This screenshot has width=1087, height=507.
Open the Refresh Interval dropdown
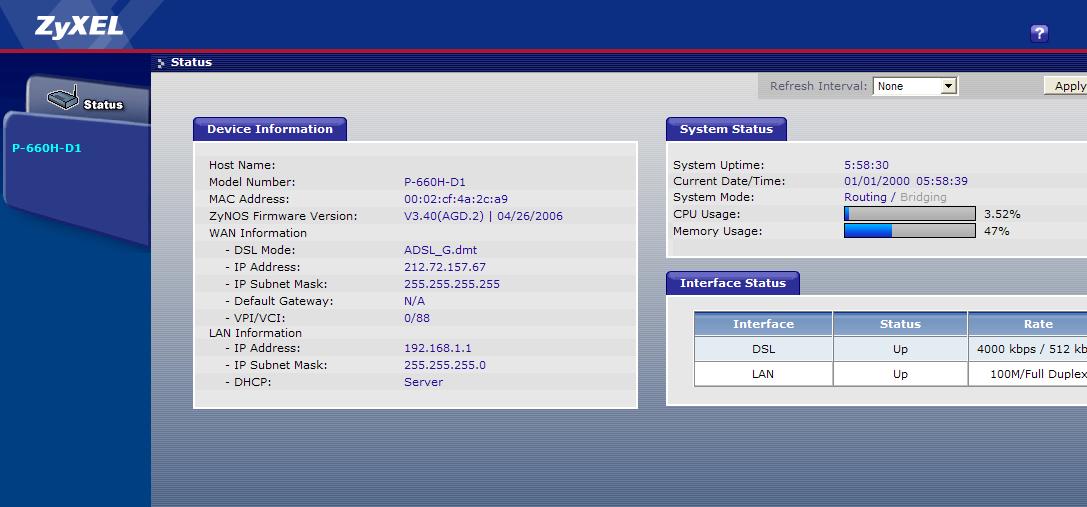914,86
